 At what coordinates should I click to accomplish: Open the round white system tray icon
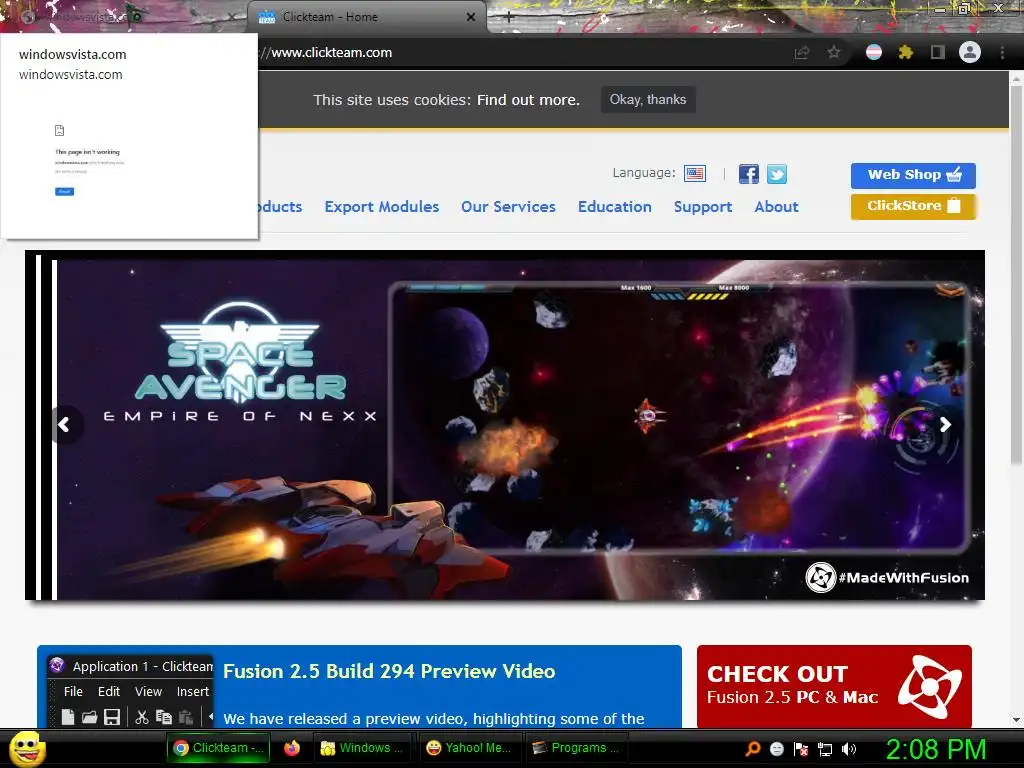point(777,749)
